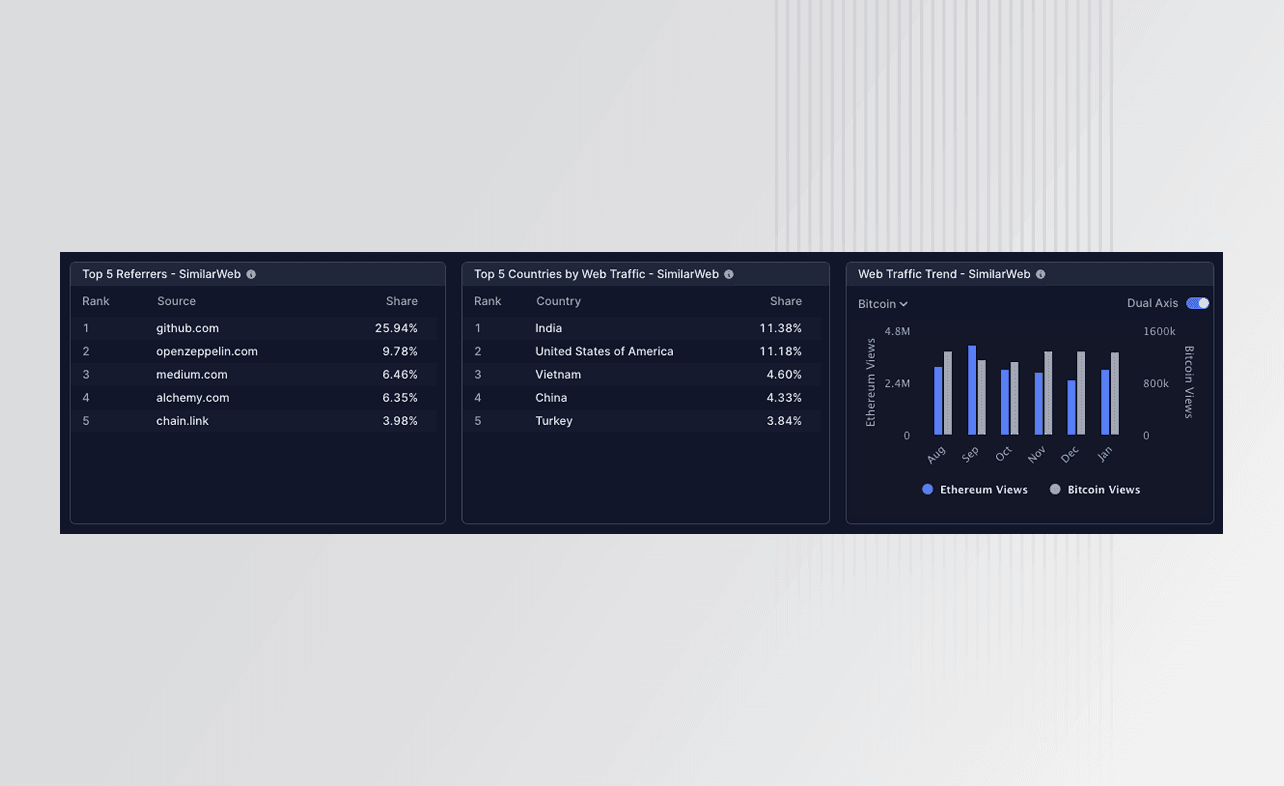The height and width of the screenshot is (786, 1284).
Task: Click the 4.8M left axis label
Action: coord(897,331)
